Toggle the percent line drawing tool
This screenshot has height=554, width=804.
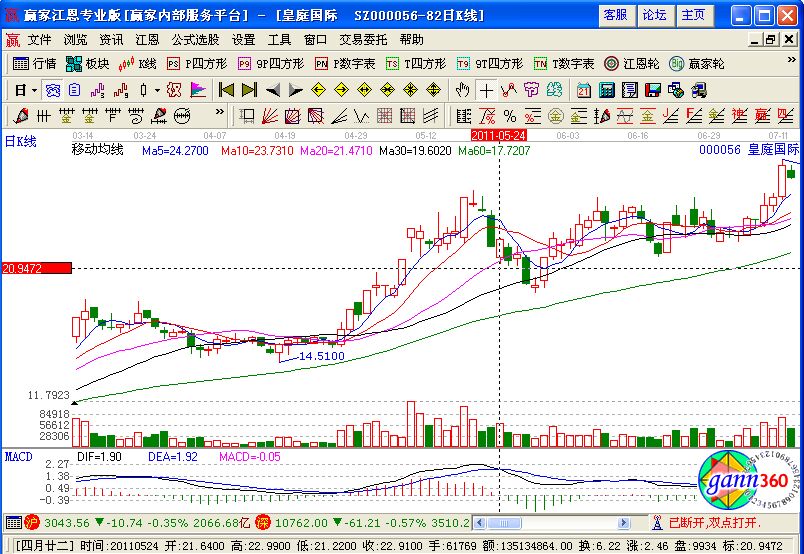tap(509, 115)
